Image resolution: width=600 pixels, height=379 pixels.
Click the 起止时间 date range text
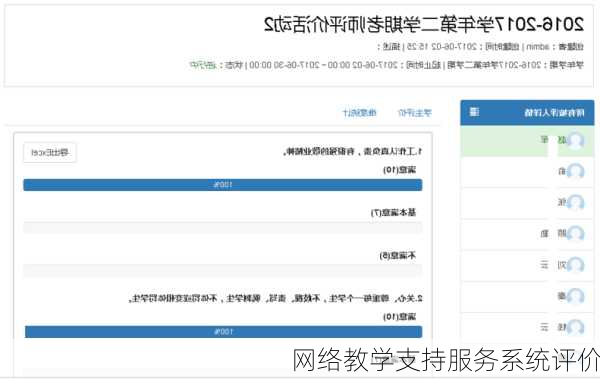(x=344, y=65)
